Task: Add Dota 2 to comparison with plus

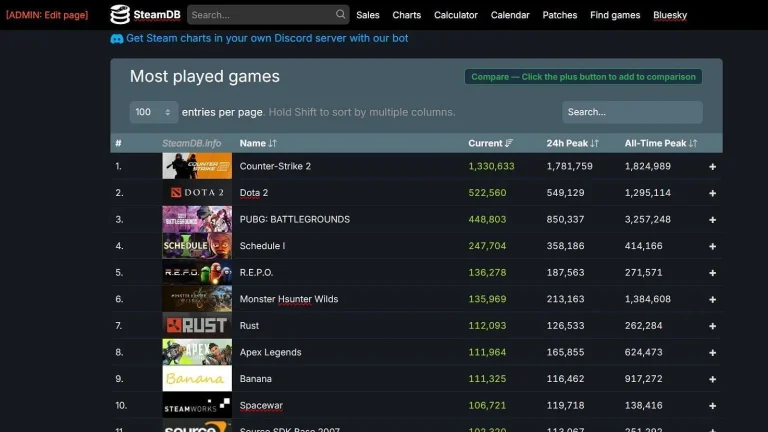Action: (x=712, y=193)
